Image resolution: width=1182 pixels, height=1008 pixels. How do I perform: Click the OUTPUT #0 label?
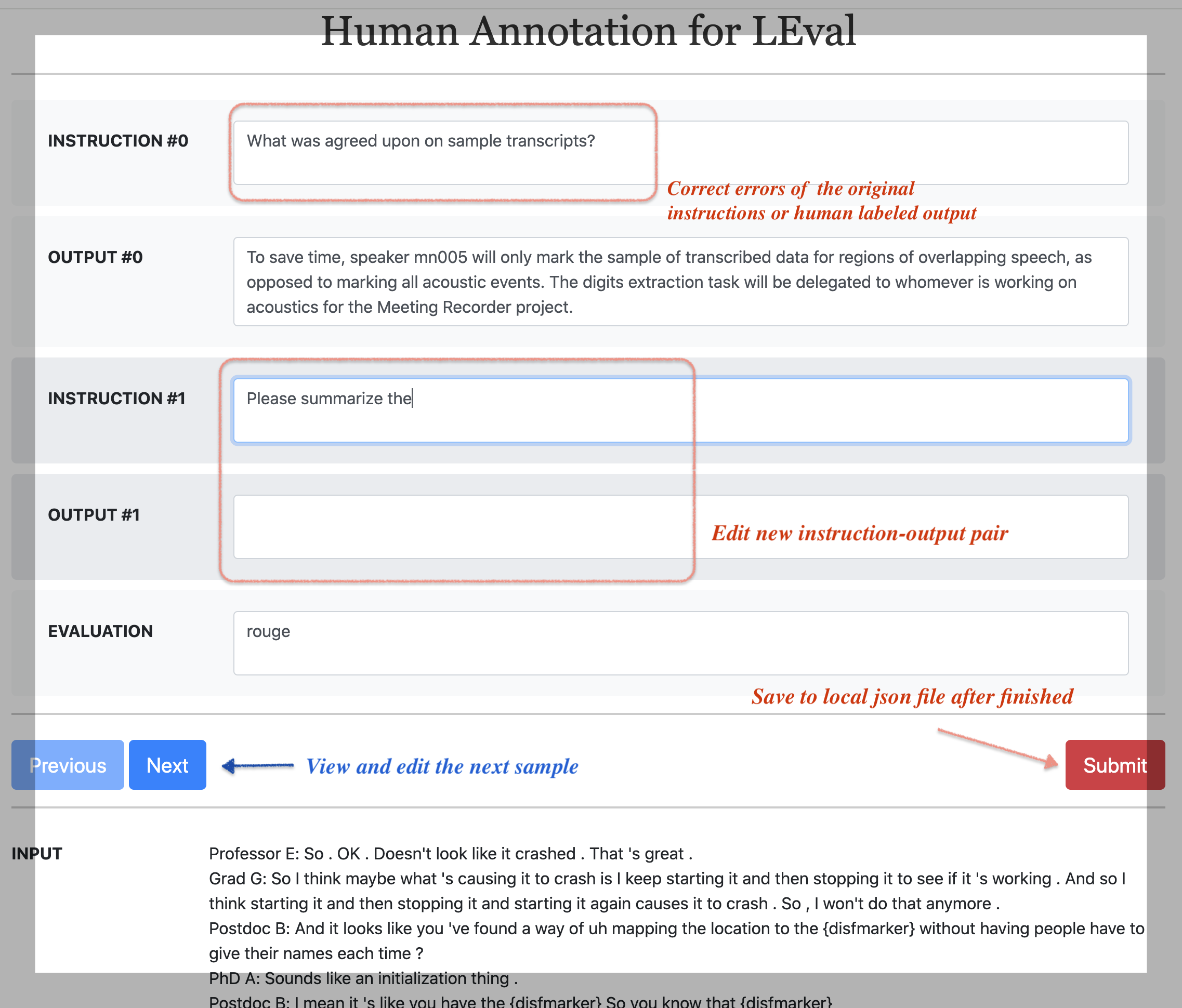(95, 257)
